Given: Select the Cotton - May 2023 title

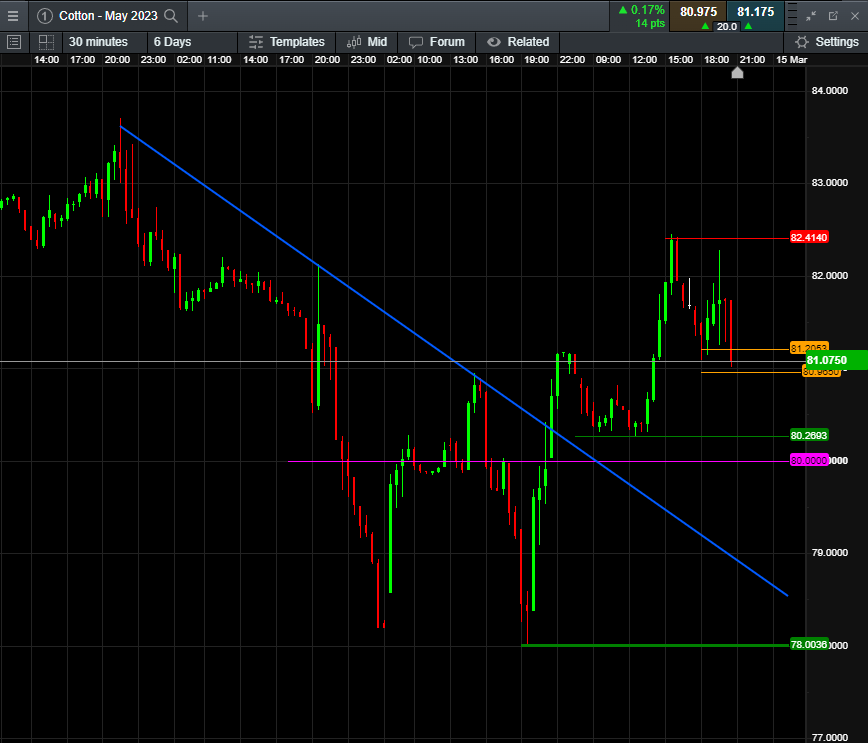Looking at the screenshot, I should 108,16.
